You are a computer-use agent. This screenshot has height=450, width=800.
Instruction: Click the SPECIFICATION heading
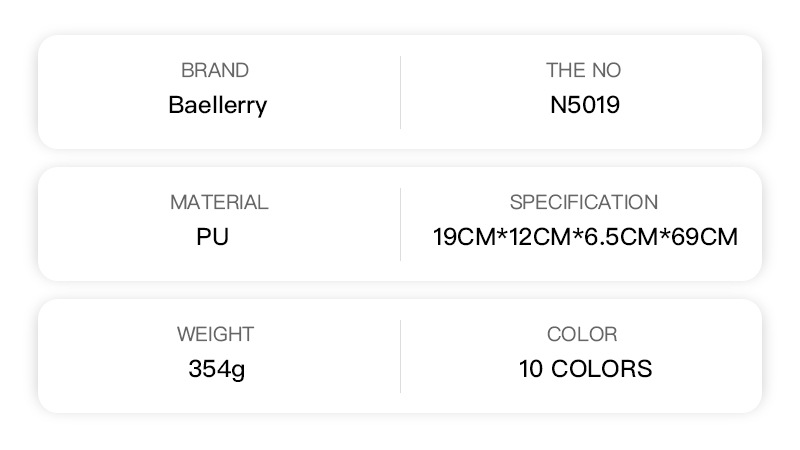pyautogui.click(x=584, y=202)
